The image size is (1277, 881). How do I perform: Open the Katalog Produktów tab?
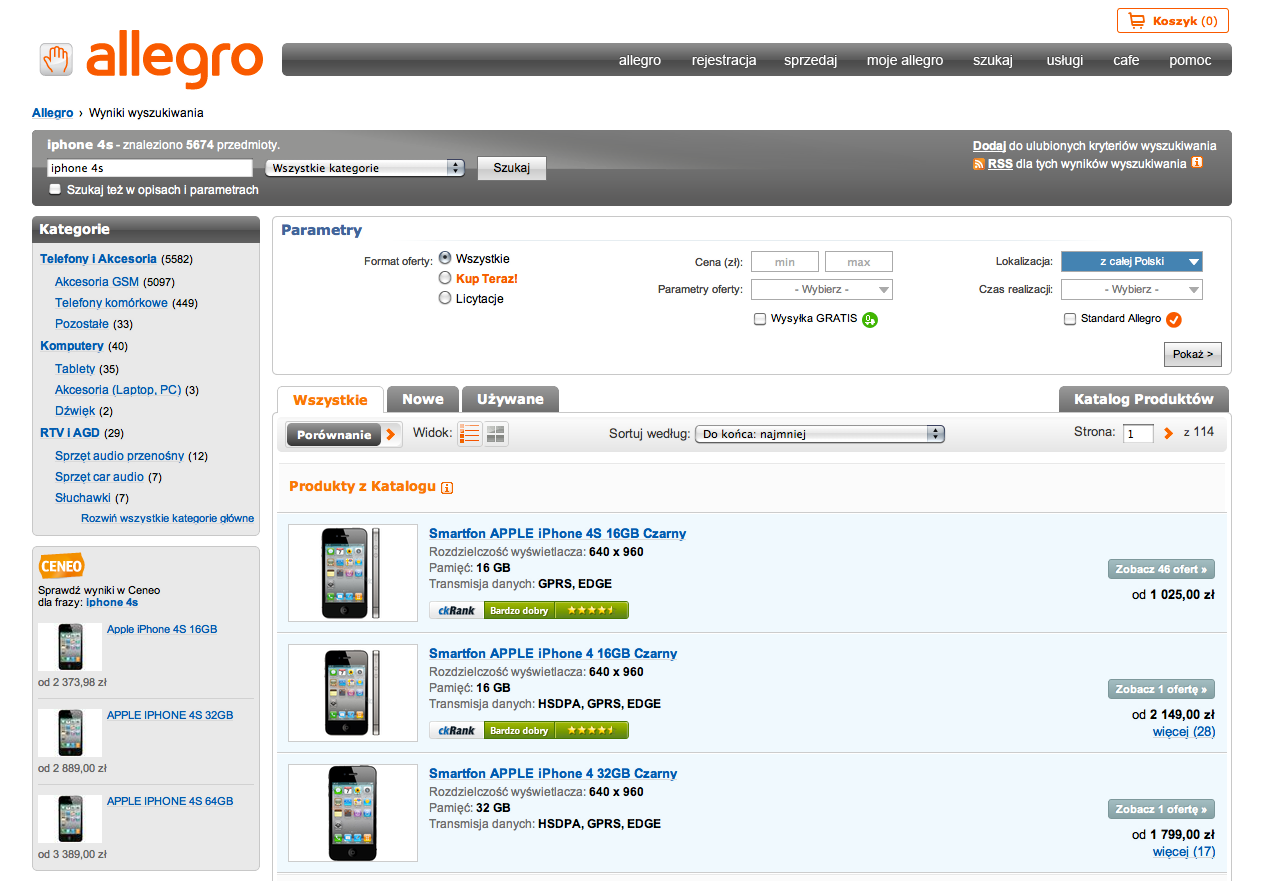[1144, 399]
